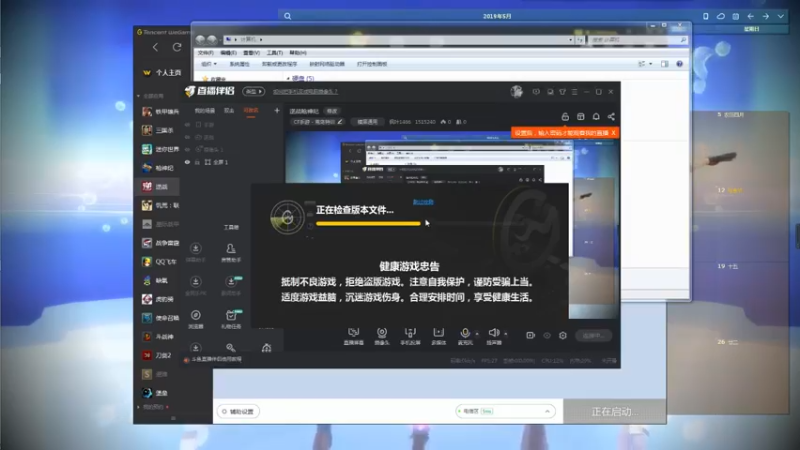Image resolution: width=800 pixels, height=450 pixels.
Task: Expand the calendar bar chevron-down
Action: (x=781, y=16)
